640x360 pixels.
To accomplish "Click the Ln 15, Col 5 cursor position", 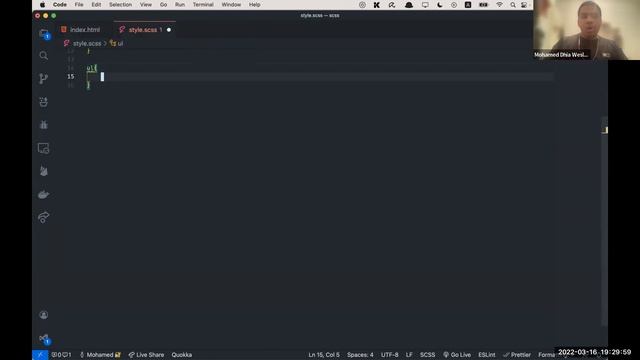I will pos(324,355).
